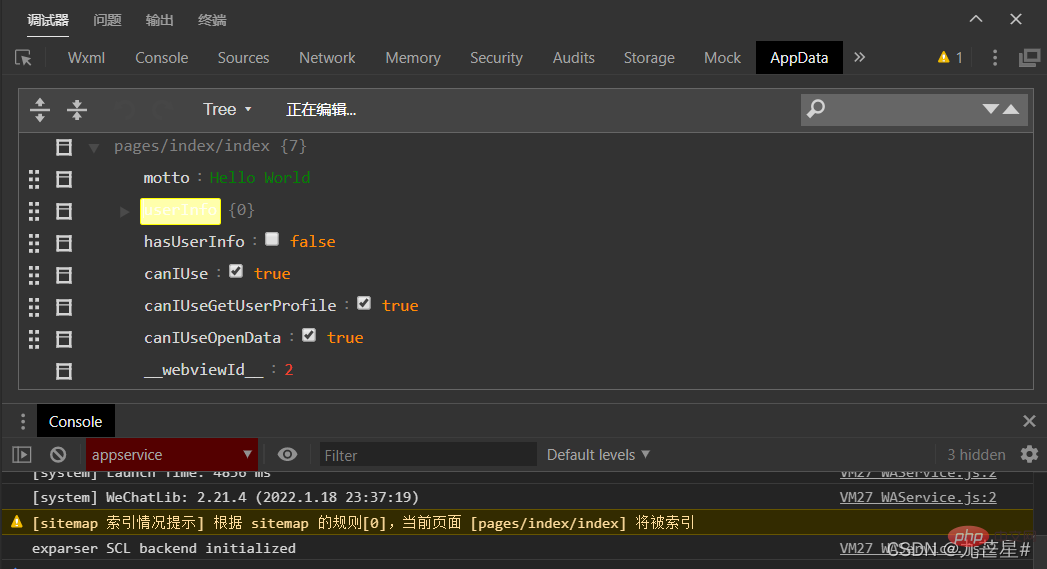The image size is (1047, 569).
Task: Switch to the Wxml tab
Action: point(86,58)
